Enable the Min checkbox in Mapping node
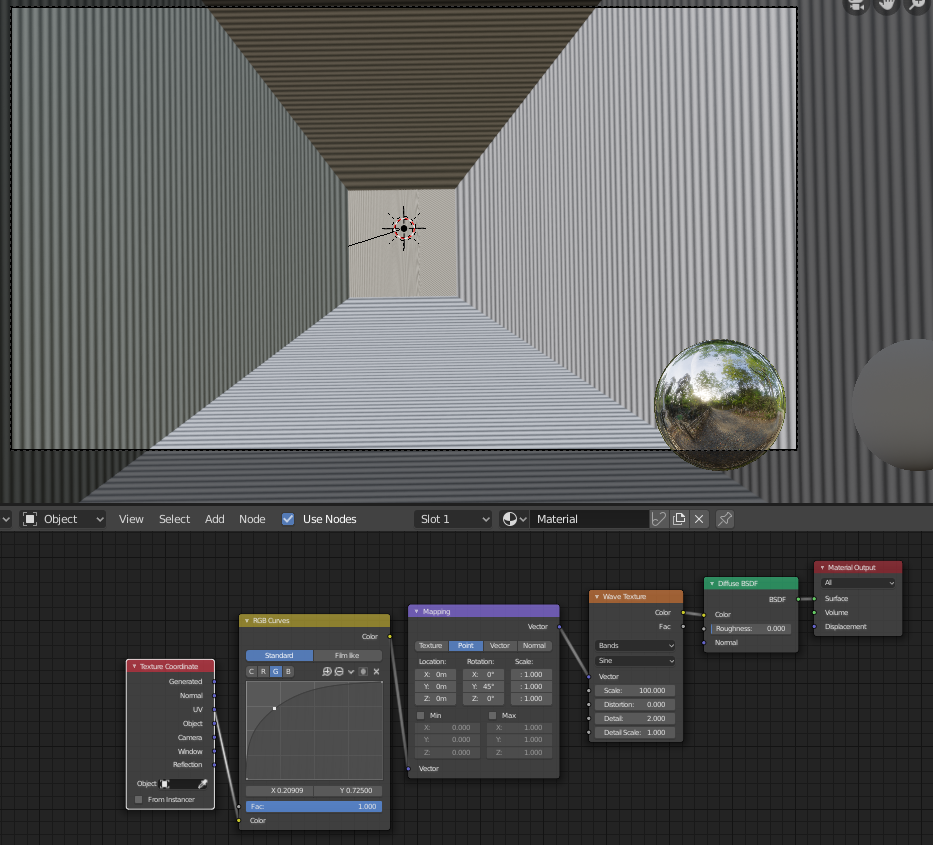This screenshot has height=845, width=933. (x=421, y=715)
